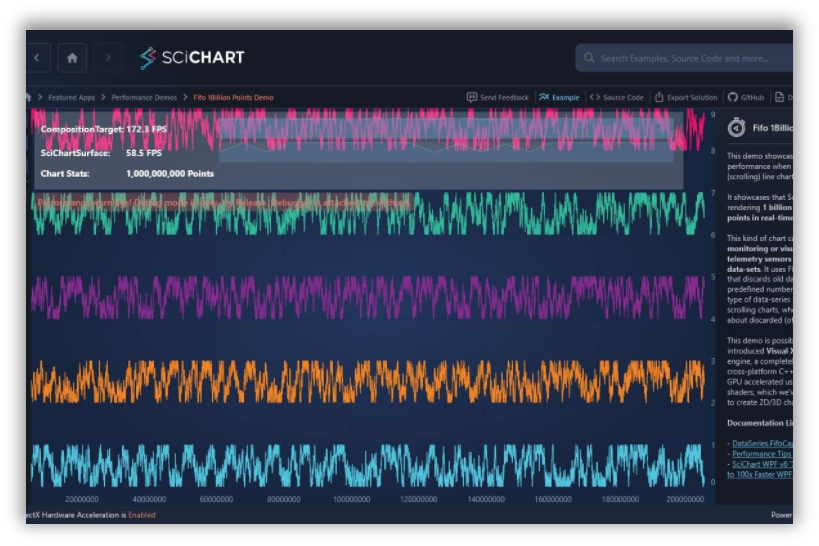Click breadcrumb chevron before Fifo 1Billion Points

point(185,97)
